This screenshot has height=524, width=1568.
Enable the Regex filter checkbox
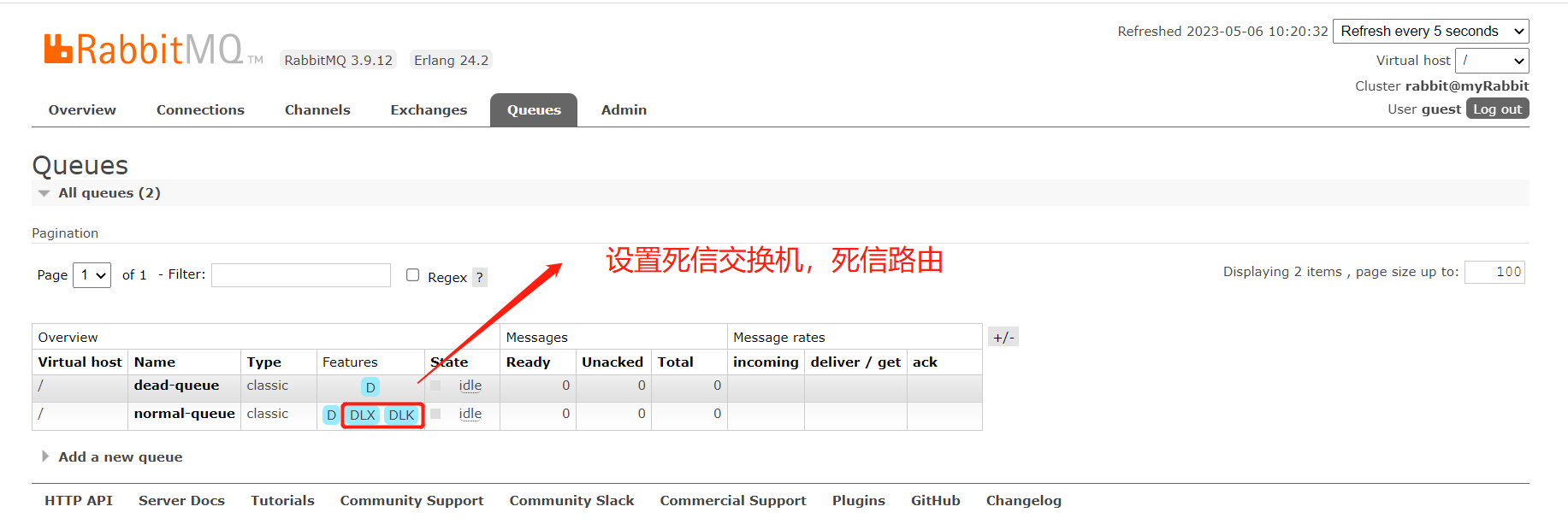click(412, 275)
